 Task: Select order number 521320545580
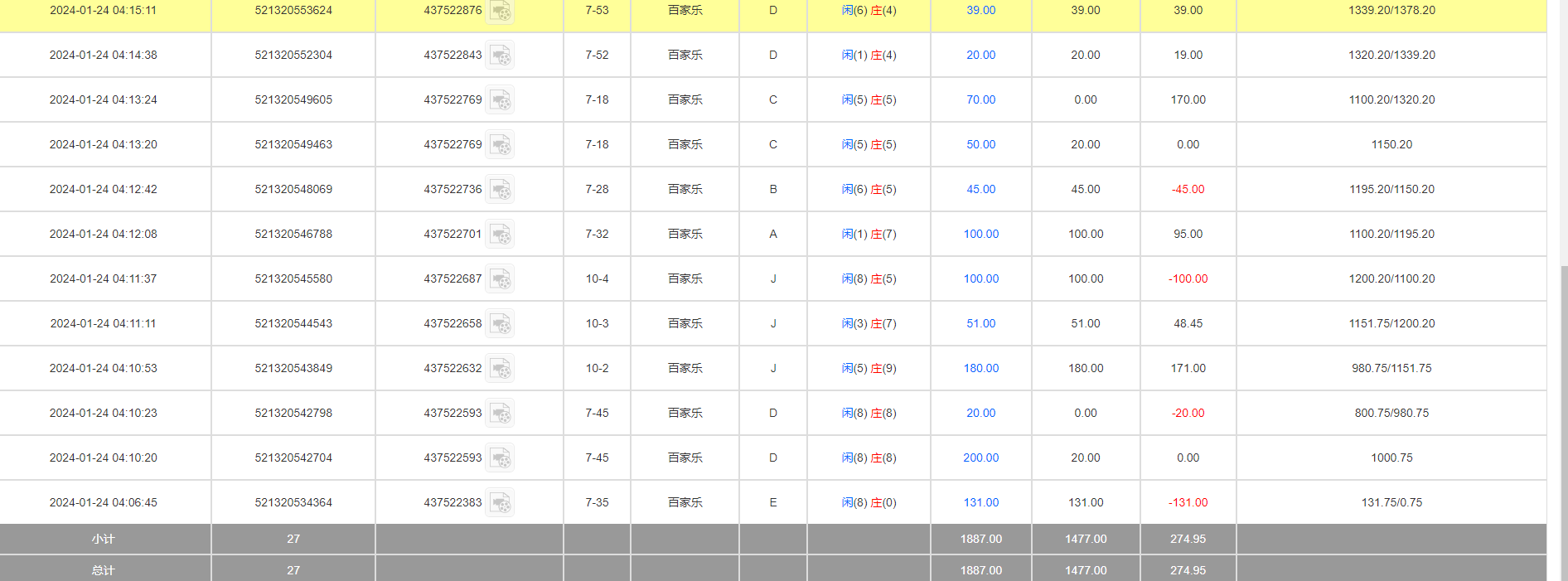click(x=293, y=278)
